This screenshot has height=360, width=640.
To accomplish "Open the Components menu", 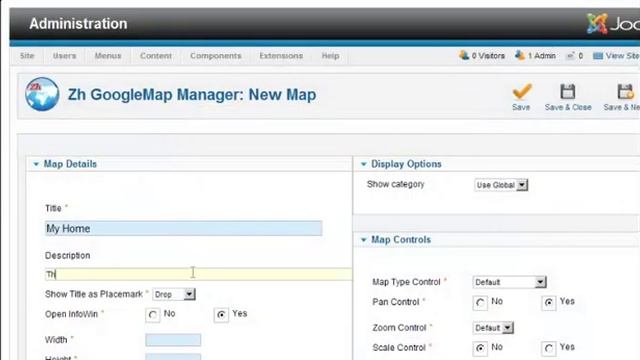I will tap(216, 56).
